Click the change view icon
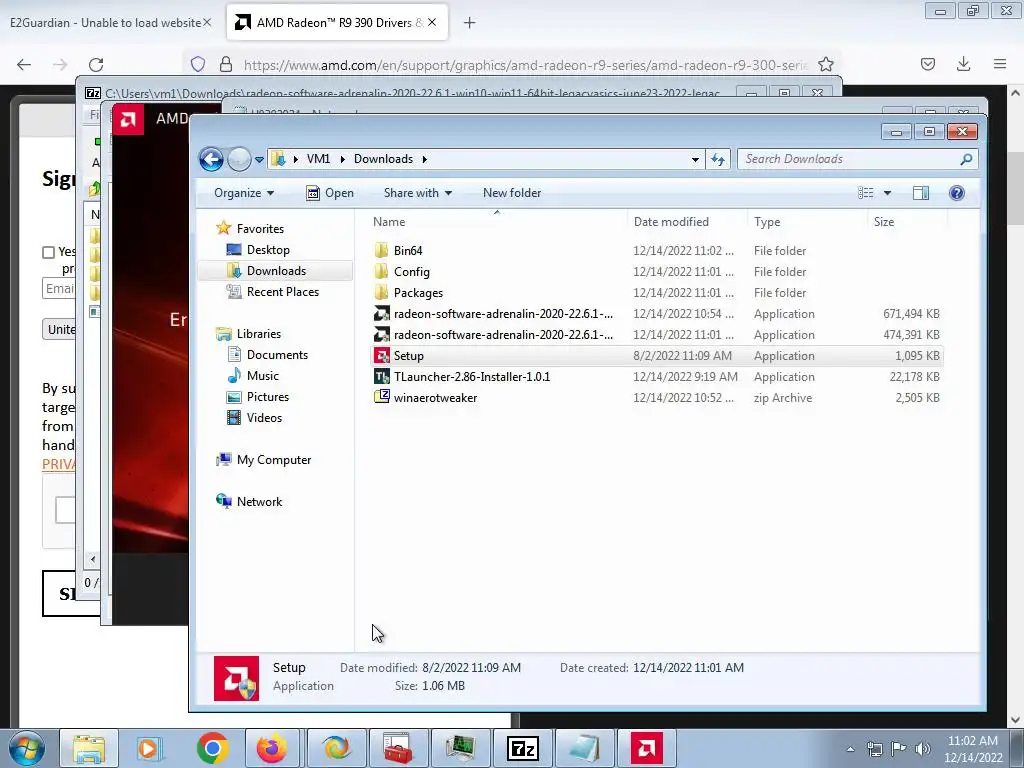 pyautogui.click(x=866, y=193)
